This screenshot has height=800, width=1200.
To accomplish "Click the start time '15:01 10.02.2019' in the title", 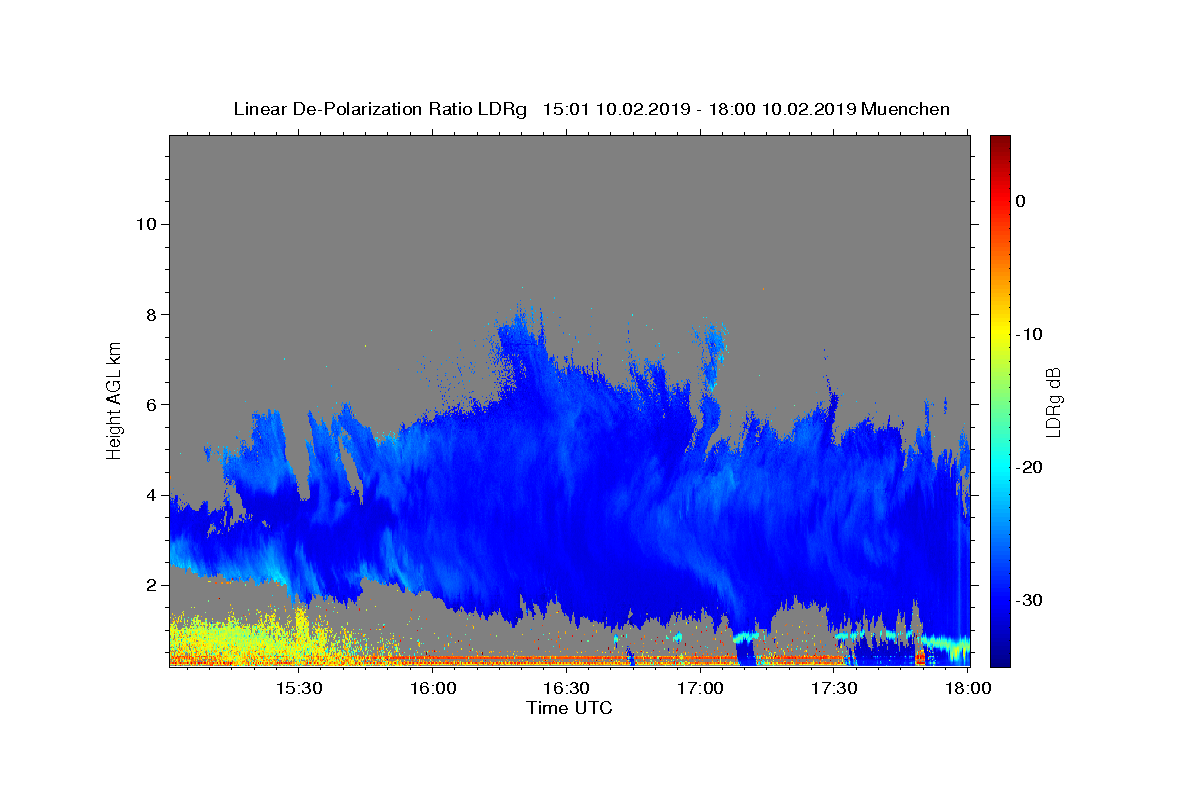I will (x=616, y=109).
